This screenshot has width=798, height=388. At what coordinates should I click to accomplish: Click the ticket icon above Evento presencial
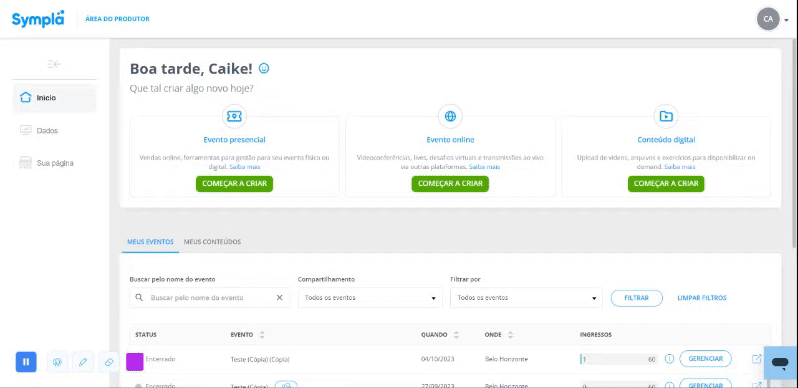tap(234, 117)
